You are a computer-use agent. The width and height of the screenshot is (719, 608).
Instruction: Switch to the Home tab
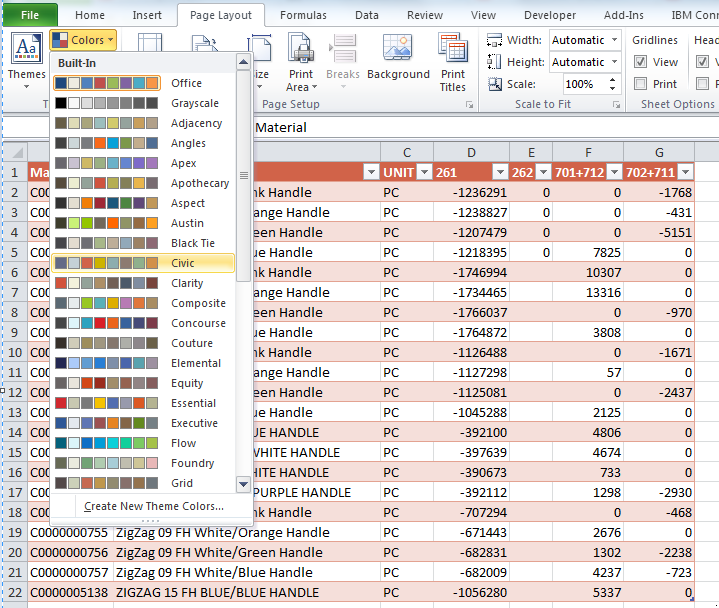tap(90, 15)
